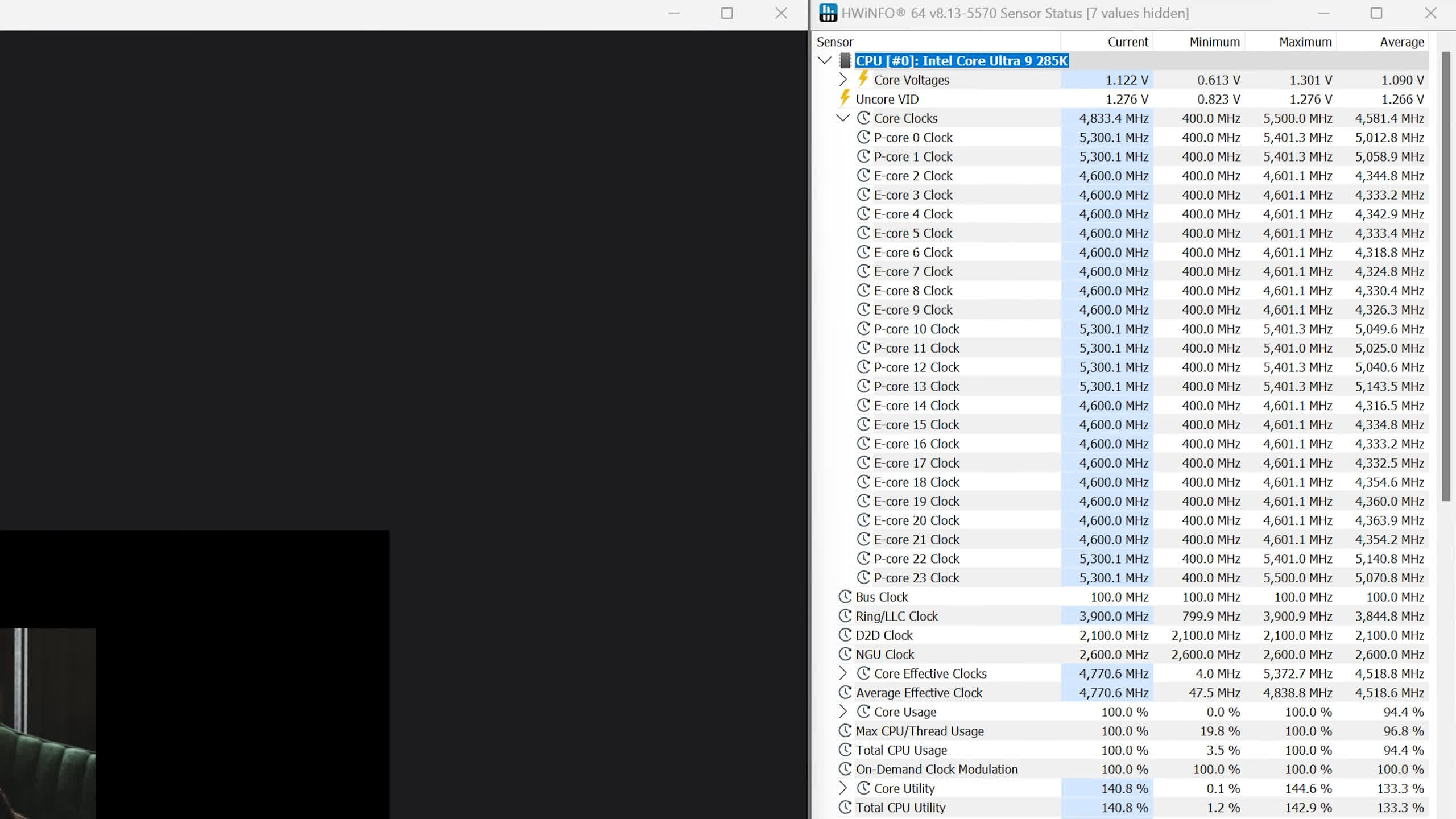Click Bus Clock current value 100.0 MHz
1456x819 pixels.
pos(1119,597)
